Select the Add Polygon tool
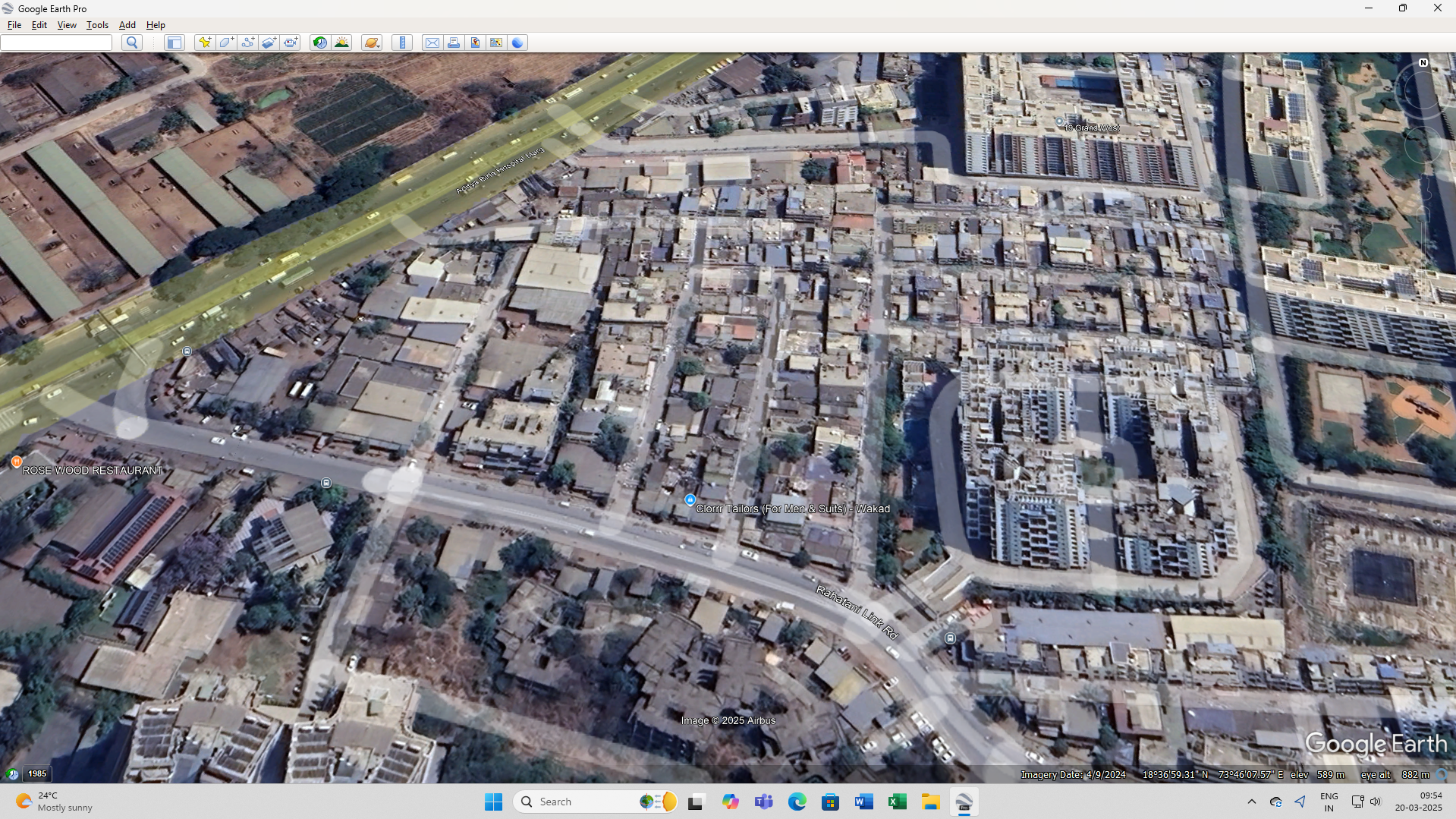 coord(226,43)
